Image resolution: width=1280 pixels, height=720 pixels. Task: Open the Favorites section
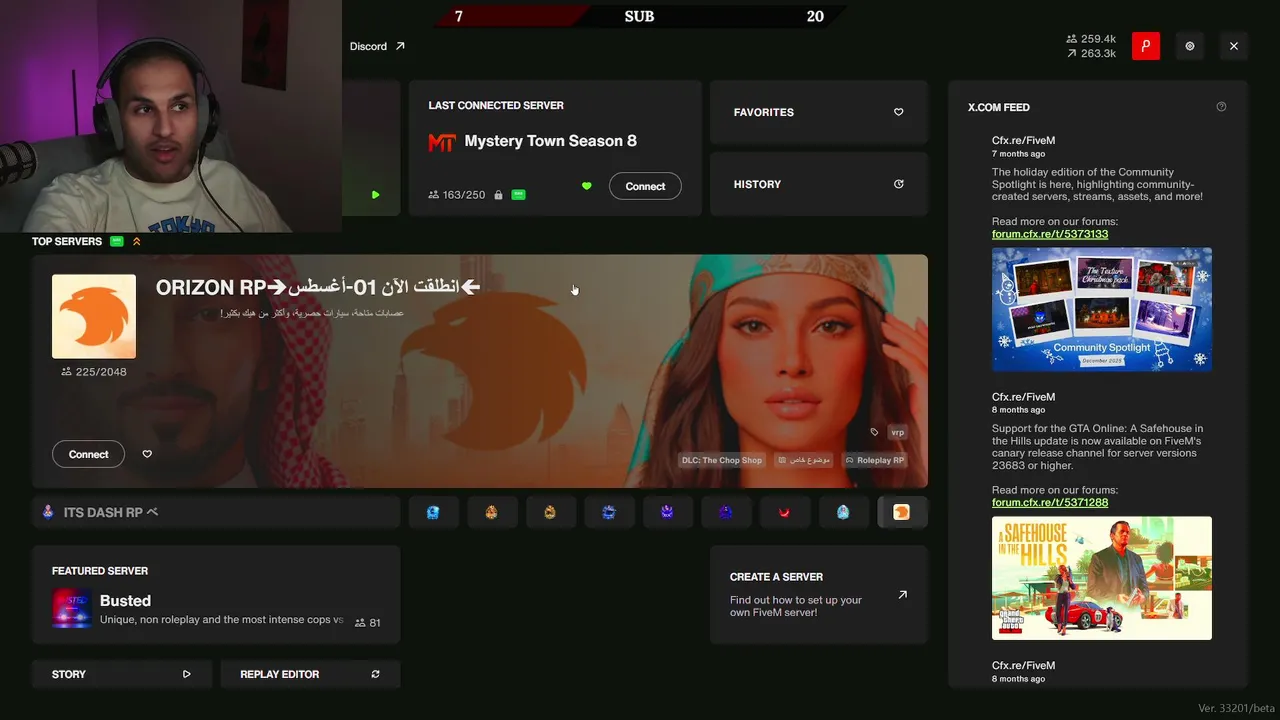[x=819, y=112]
